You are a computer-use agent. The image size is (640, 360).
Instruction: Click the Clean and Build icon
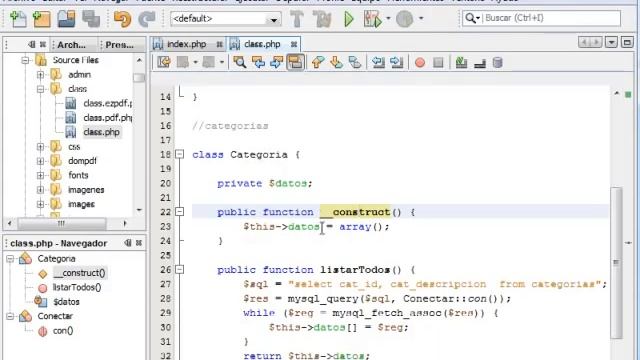pos(322,19)
